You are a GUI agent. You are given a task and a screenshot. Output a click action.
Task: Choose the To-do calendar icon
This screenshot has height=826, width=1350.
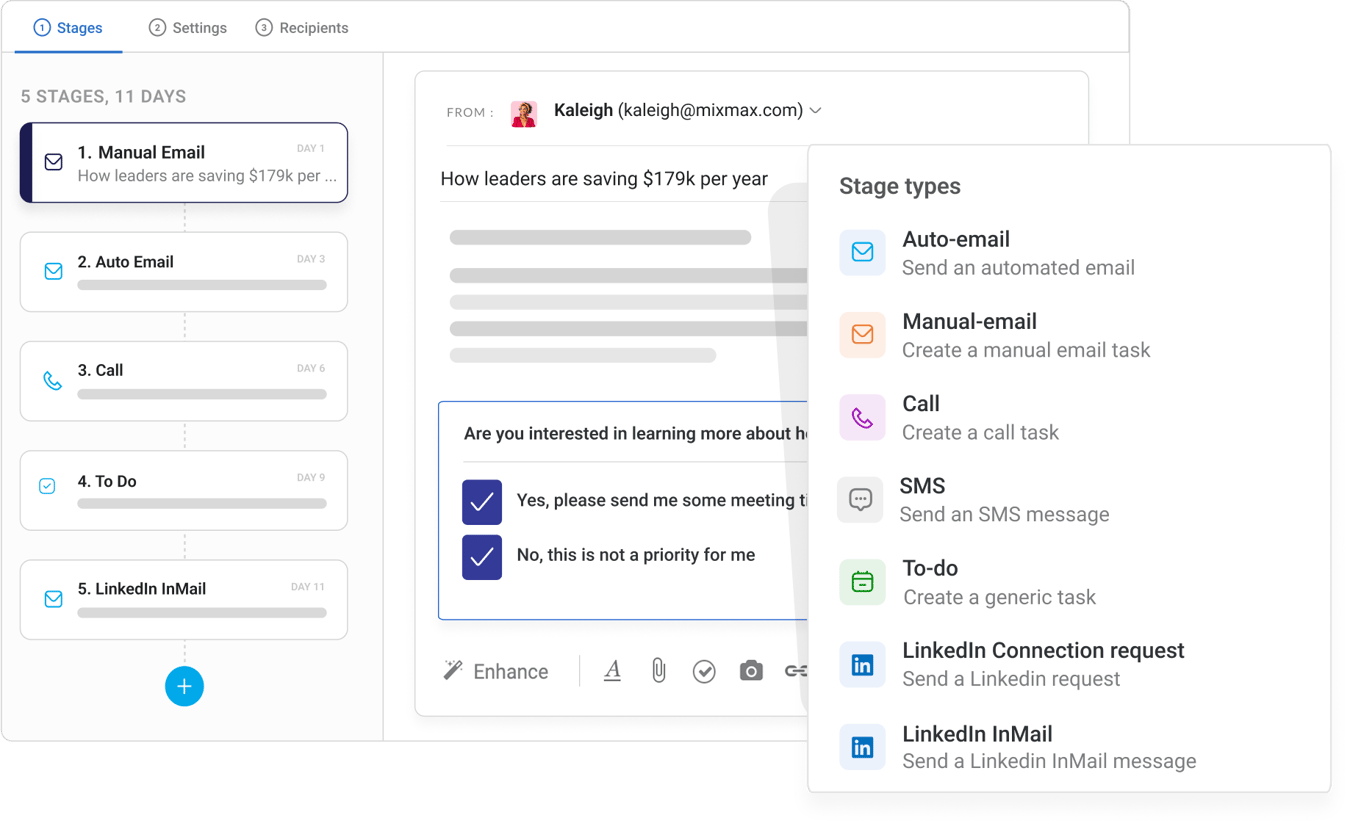point(862,582)
